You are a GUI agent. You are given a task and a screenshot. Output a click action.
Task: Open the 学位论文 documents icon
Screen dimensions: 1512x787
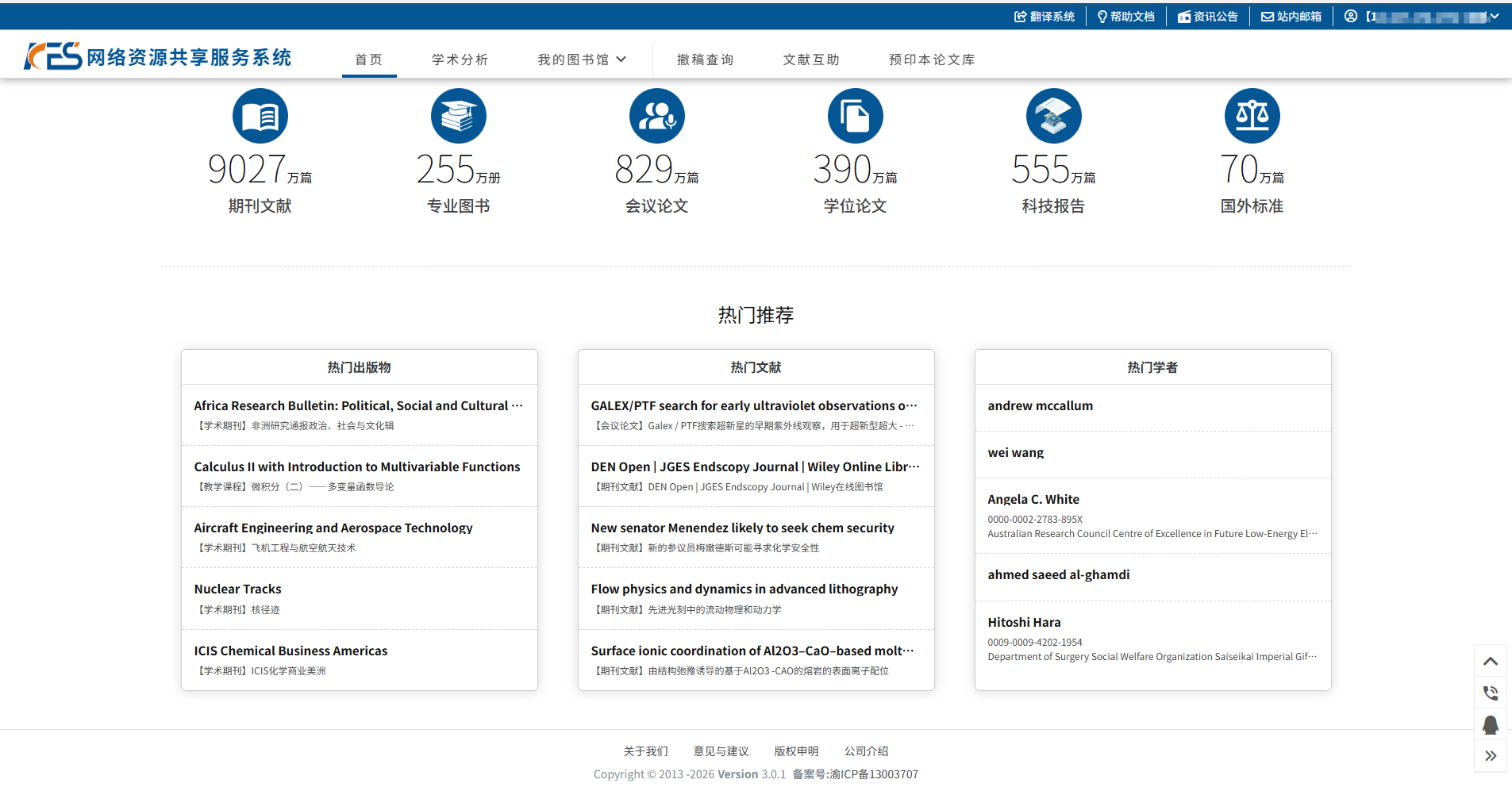click(856, 116)
